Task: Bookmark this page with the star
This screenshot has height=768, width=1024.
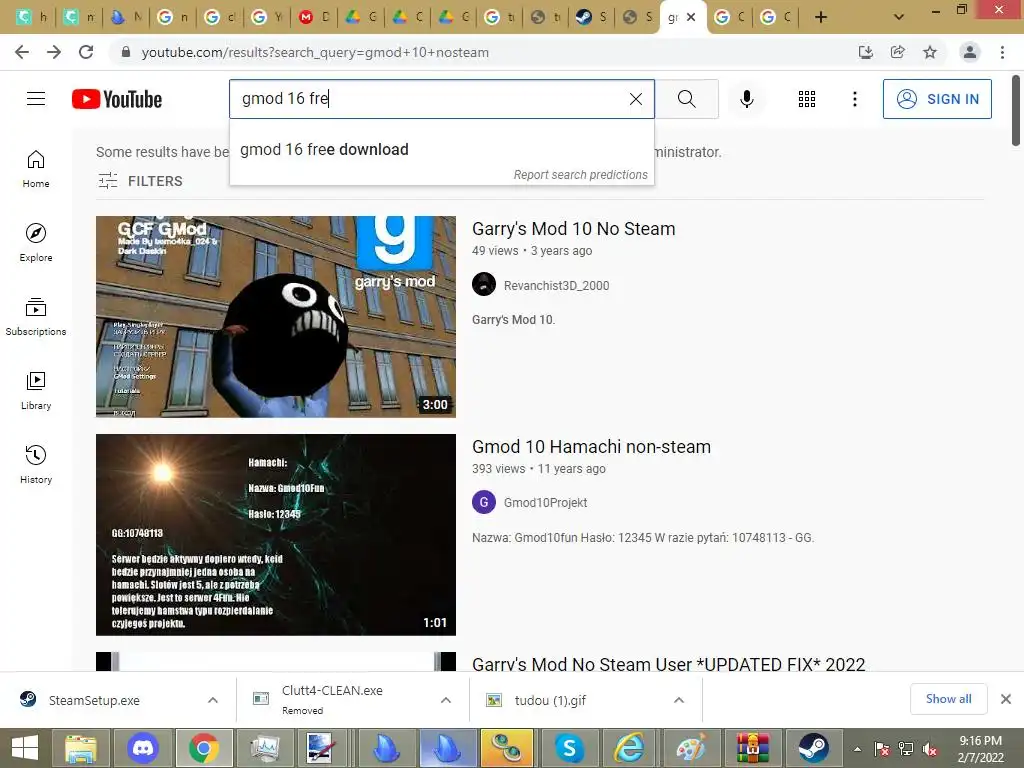Action: pos(930,52)
